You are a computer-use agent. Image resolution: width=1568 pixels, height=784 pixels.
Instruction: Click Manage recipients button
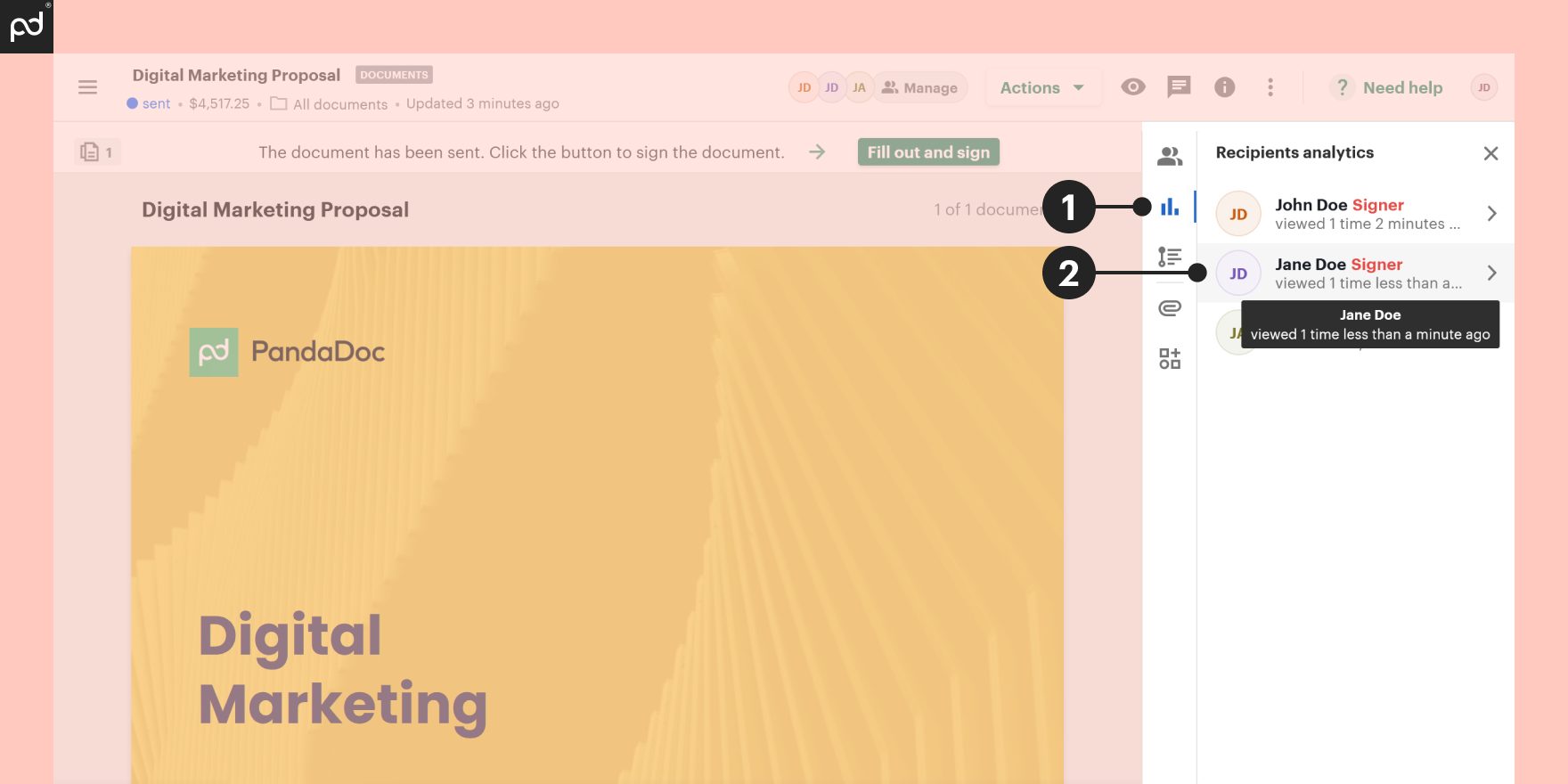click(919, 87)
